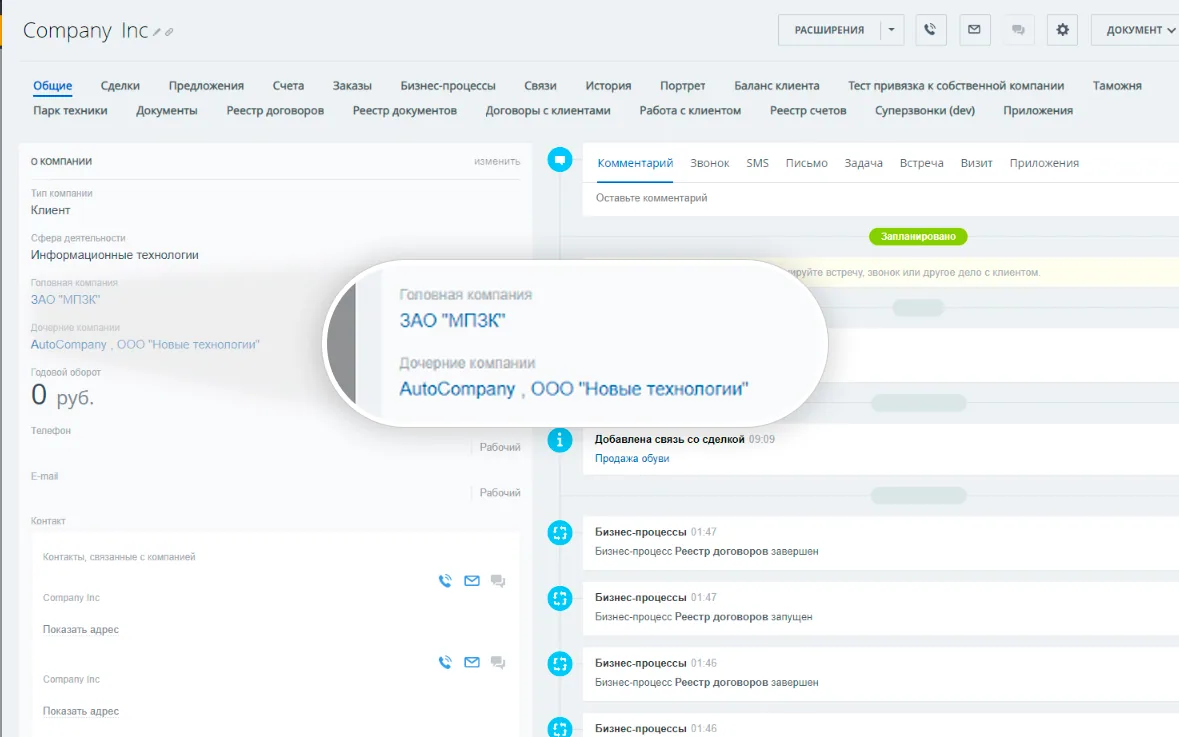This screenshot has height=737, width=1179.
Task: Open parent company ЗАО "МПЗК" link
Action: (x=65, y=299)
